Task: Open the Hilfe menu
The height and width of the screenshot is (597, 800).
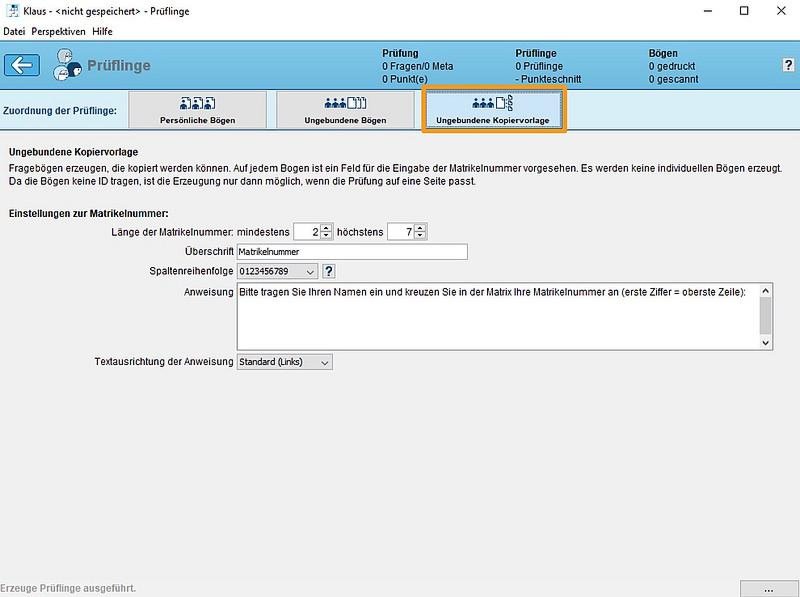Action: (x=102, y=31)
